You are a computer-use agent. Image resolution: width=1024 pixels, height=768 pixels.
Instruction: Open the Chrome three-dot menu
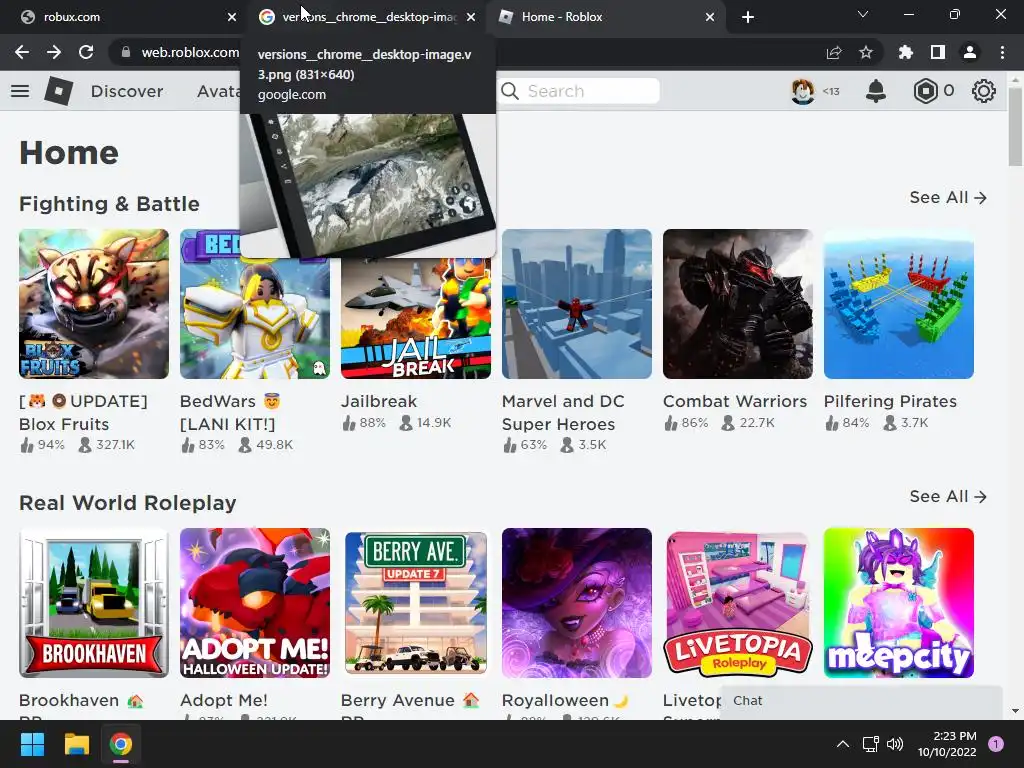[1002, 52]
